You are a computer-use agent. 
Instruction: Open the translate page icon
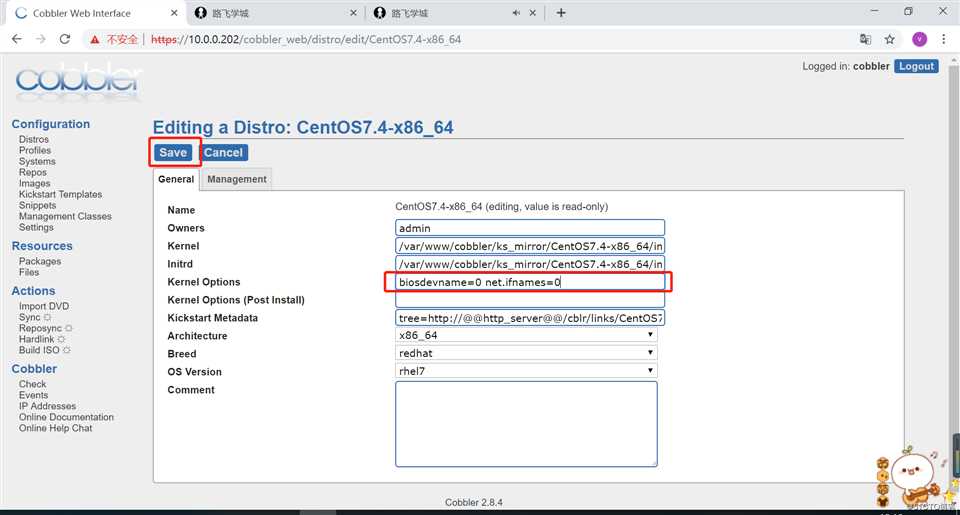tap(865, 39)
